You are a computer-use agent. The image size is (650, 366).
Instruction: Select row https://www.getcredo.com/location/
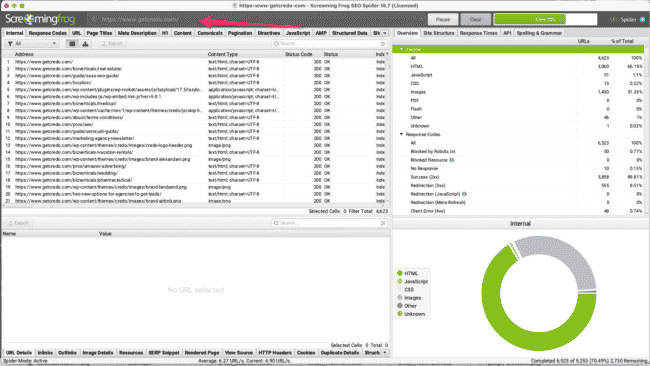pos(194,82)
